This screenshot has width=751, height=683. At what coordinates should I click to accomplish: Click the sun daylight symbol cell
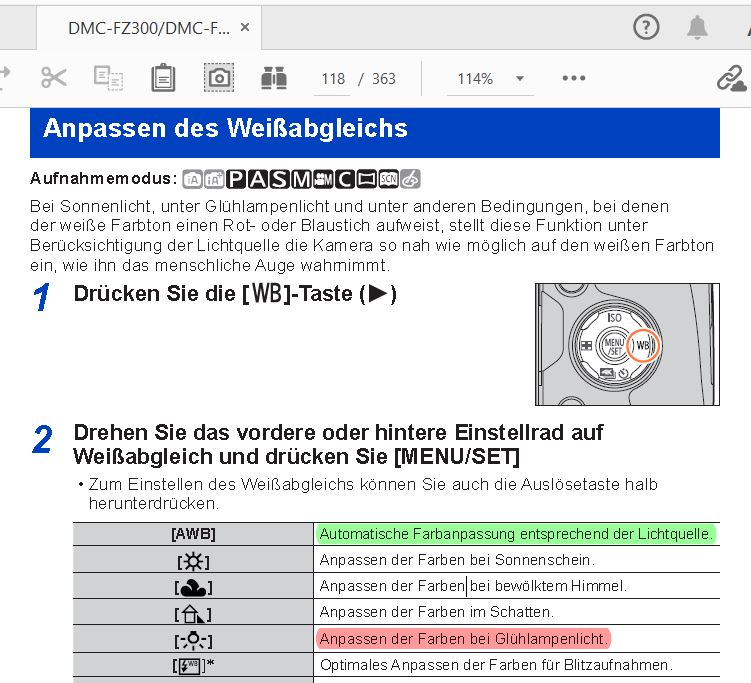193,560
